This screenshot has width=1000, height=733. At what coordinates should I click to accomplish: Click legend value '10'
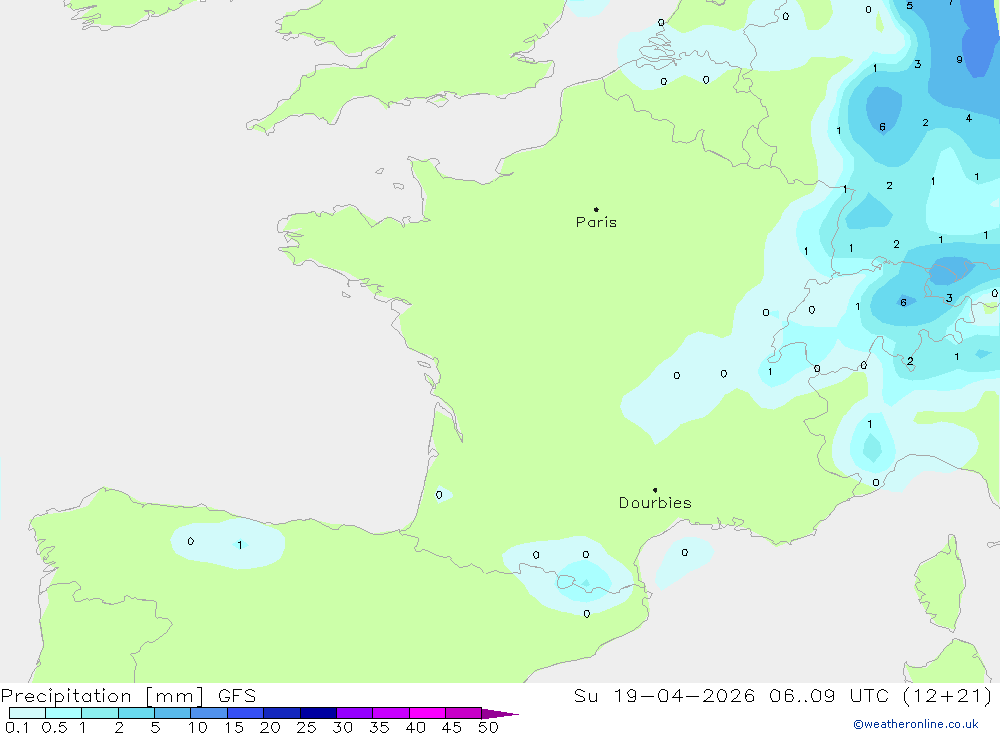198,727
